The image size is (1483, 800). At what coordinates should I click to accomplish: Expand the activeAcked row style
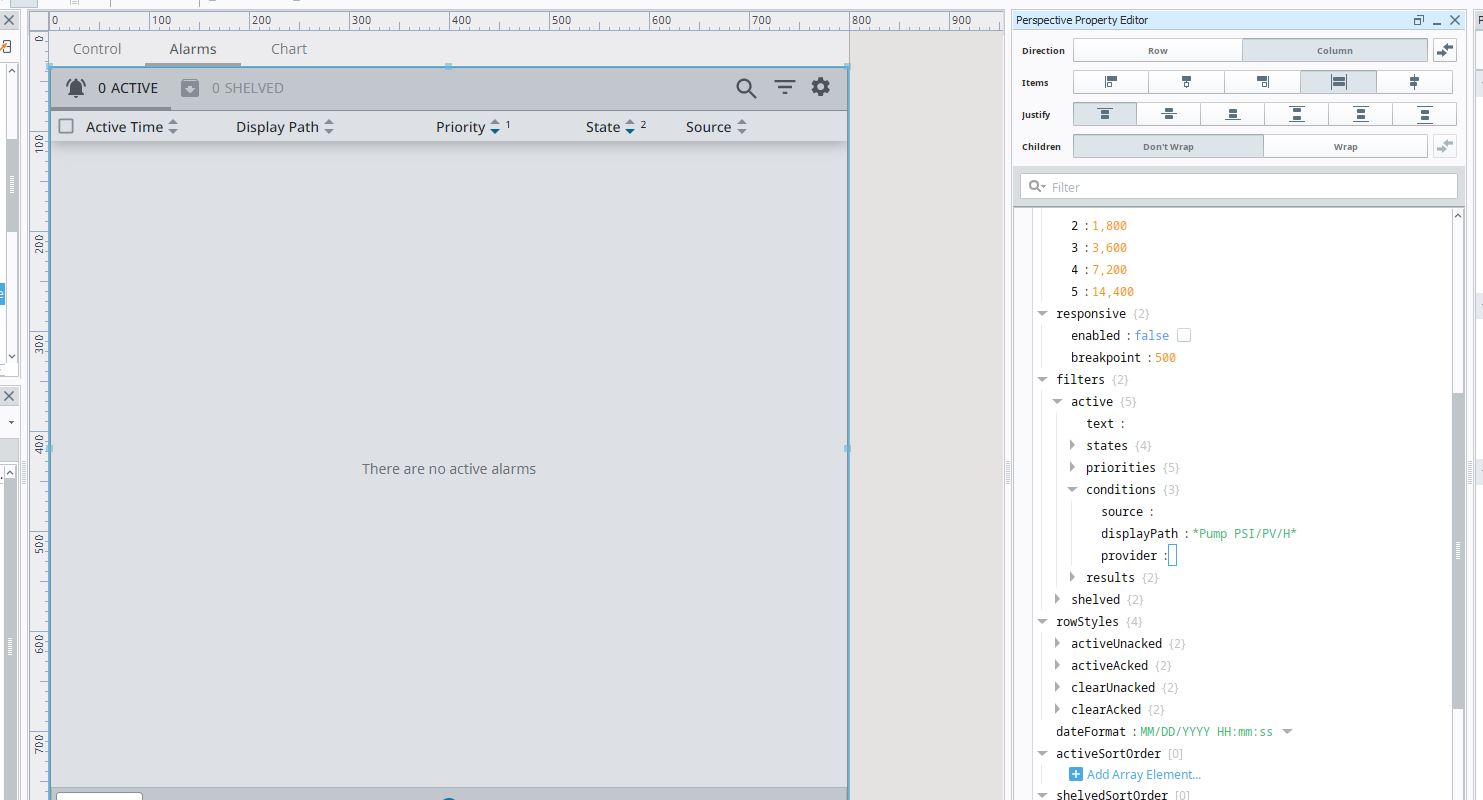pos(1057,665)
